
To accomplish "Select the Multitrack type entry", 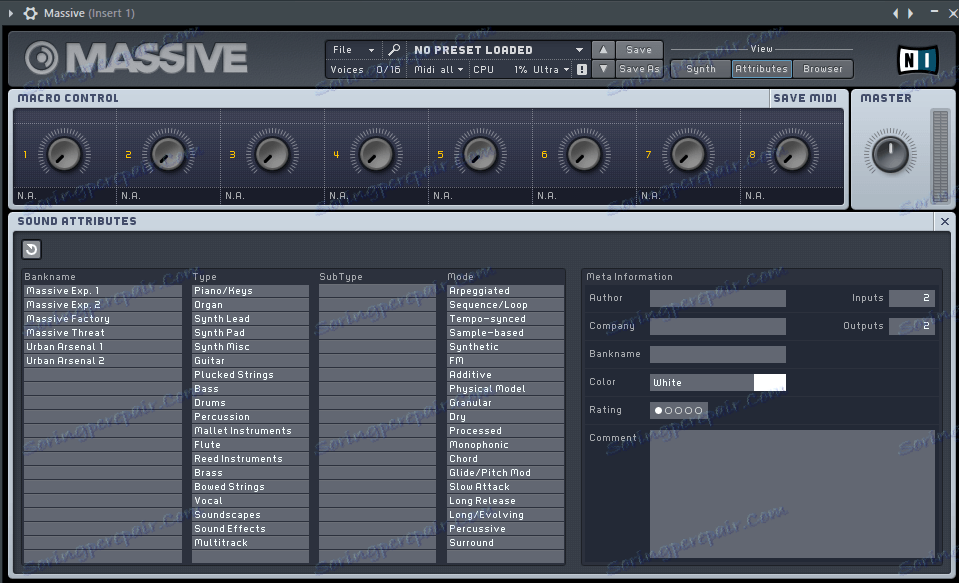I will click(x=250, y=543).
